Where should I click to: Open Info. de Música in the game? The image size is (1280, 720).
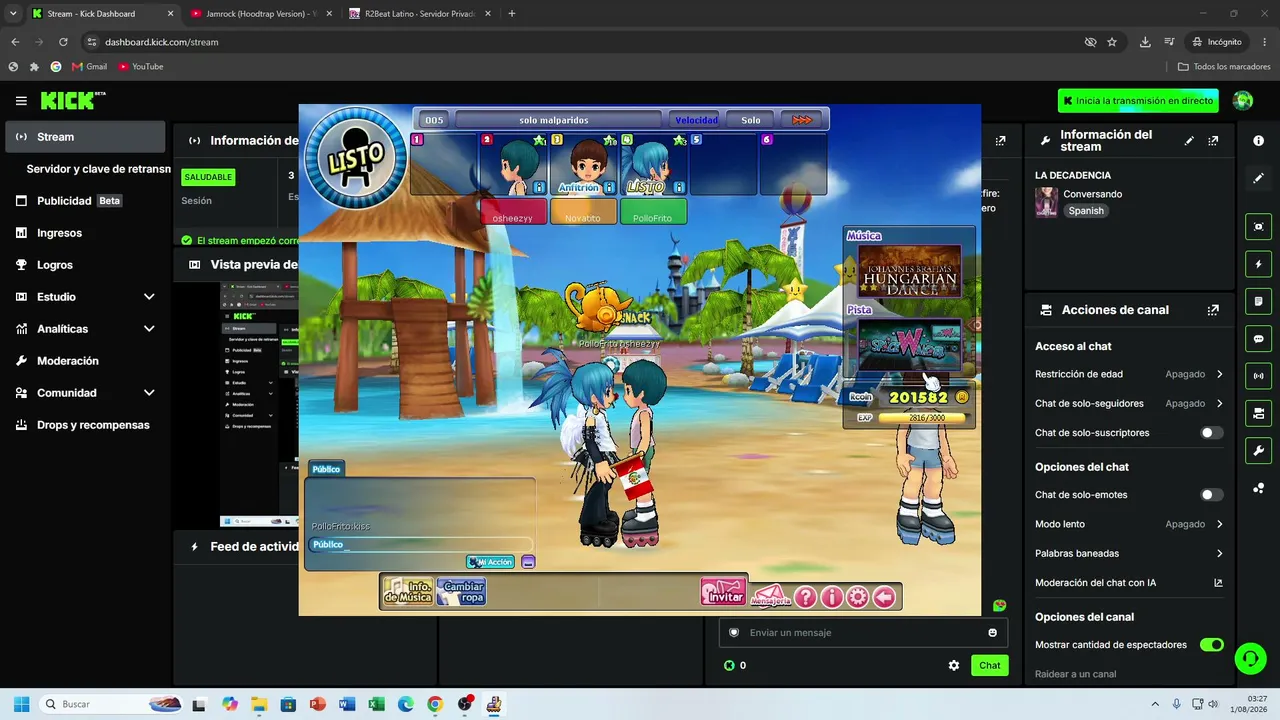pyautogui.click(x=408, y=591)
